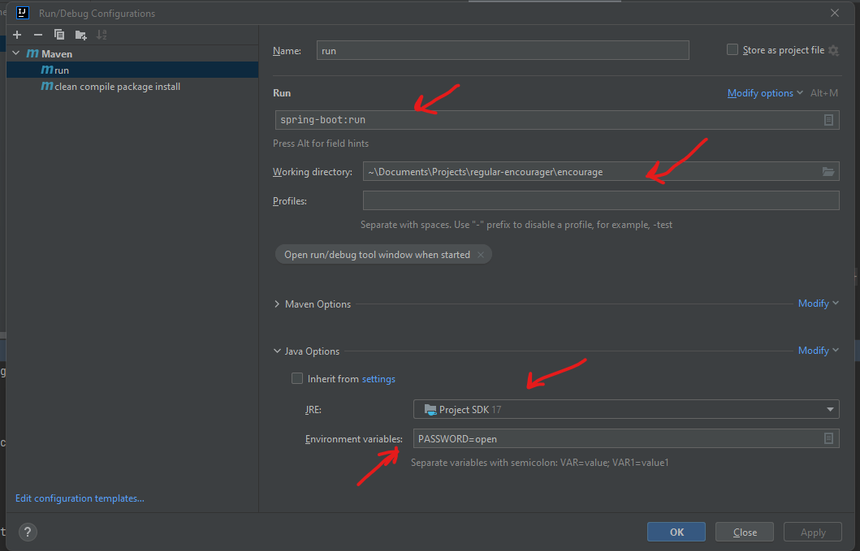Select the run Maven configuration
Viewport: 860px width, 551px height.
[x=61, y=70]
